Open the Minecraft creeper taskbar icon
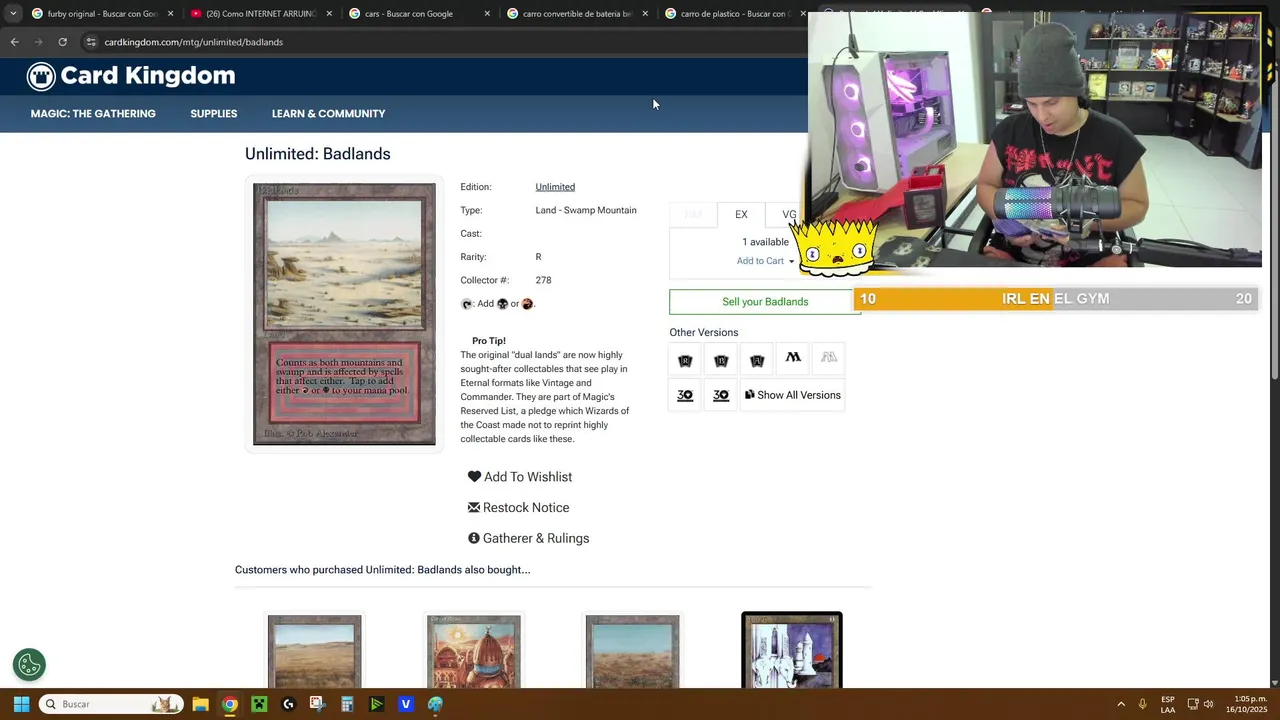The height and width of the screenshot is (720, 1280). 259,704
